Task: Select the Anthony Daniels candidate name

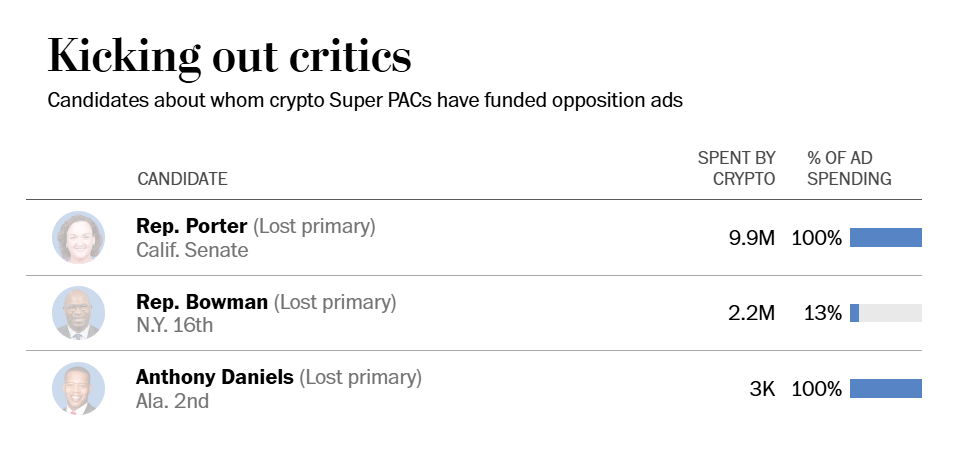Action: coord(215,378)
